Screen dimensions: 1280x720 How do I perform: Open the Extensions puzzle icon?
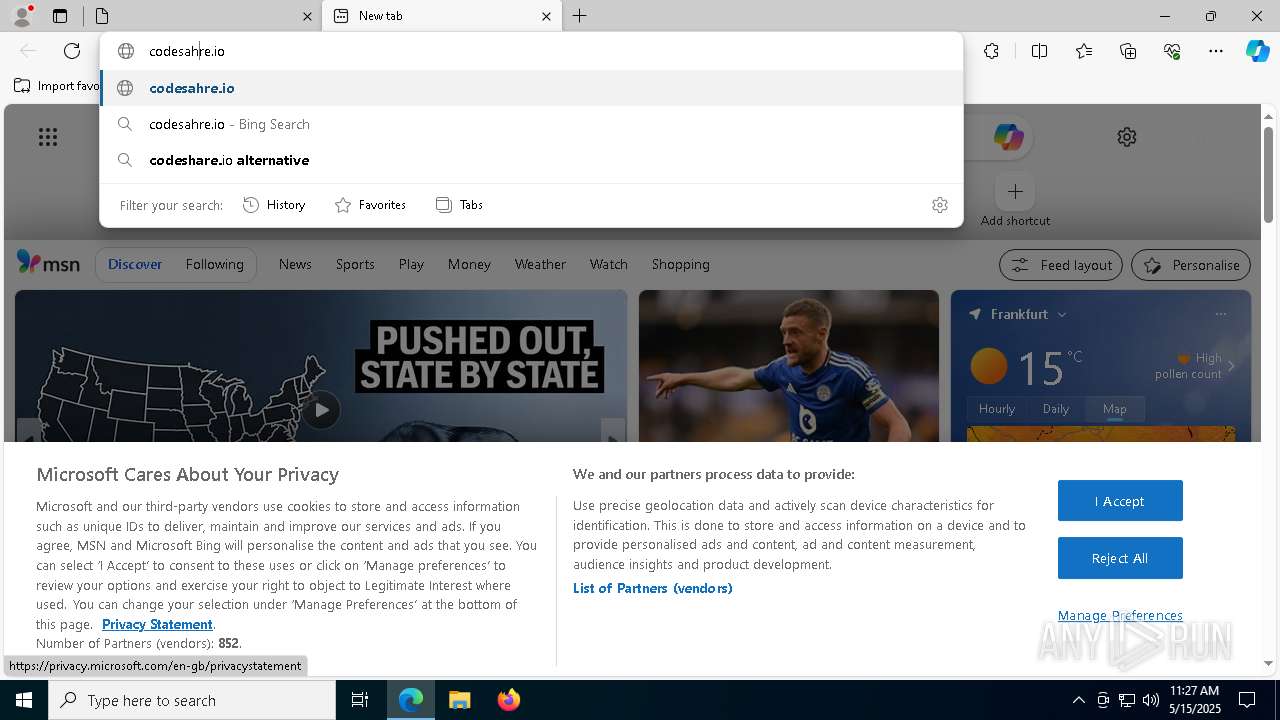tap(991, 51)
